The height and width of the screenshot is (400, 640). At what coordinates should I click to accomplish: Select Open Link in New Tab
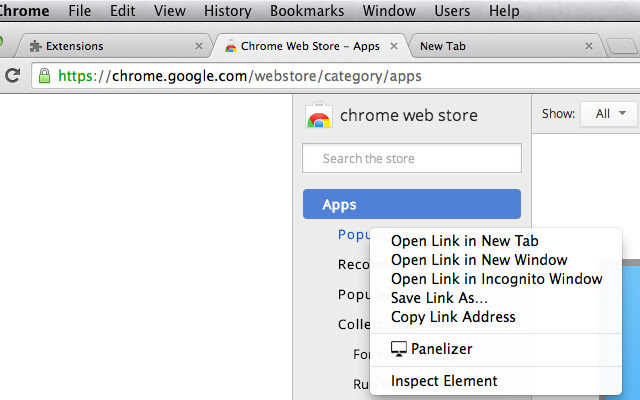click(464, 241)
